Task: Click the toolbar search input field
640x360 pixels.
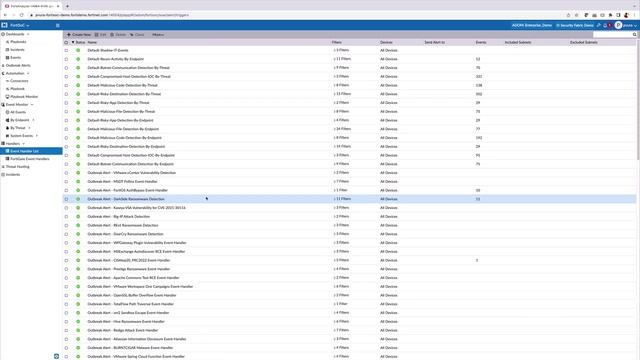Action: (612, 35)
